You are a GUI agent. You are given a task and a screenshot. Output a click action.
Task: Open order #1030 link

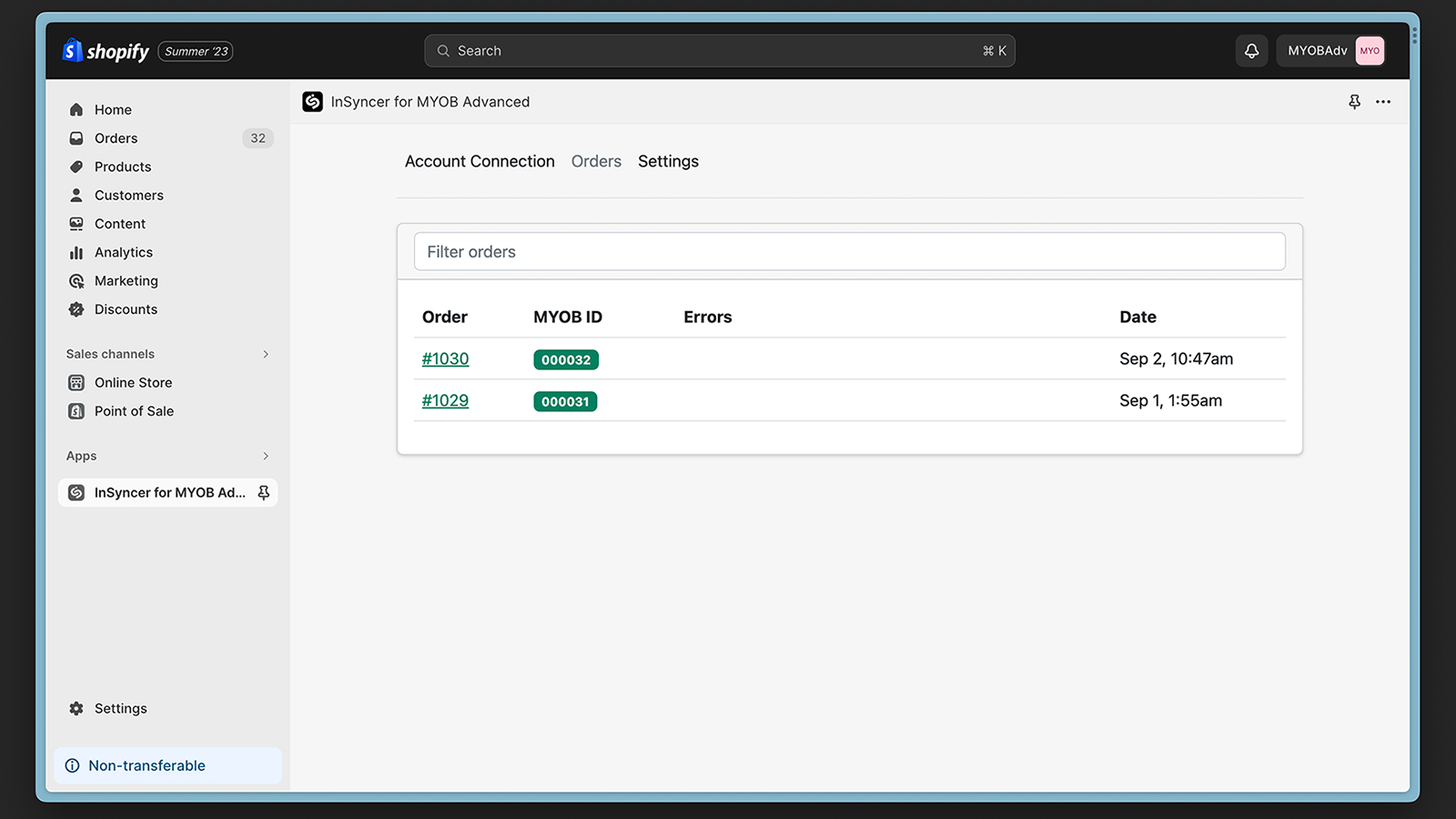[x=445, y=359]
